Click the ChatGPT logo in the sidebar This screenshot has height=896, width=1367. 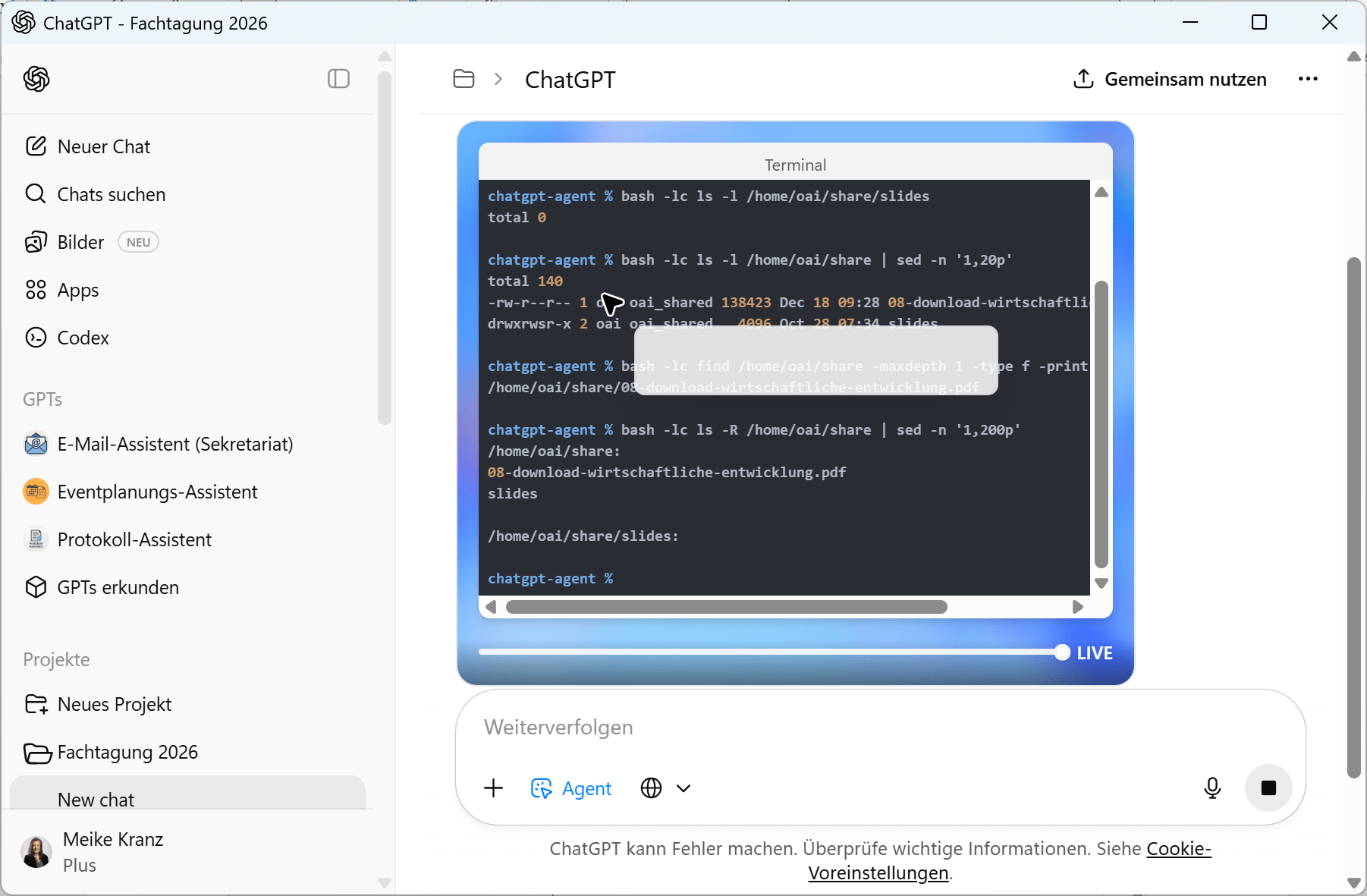(36, 79)
